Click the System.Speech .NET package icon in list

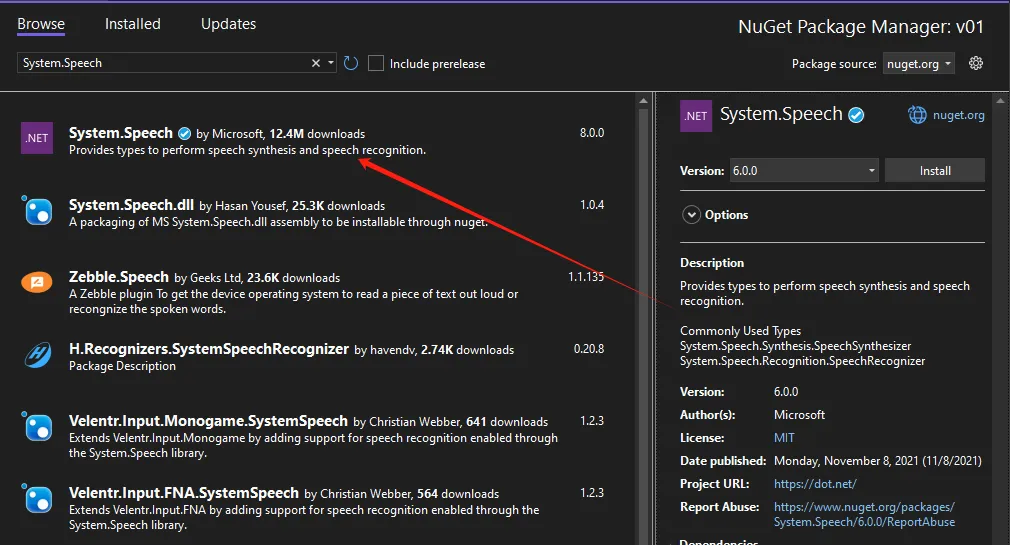pos(37,138)
